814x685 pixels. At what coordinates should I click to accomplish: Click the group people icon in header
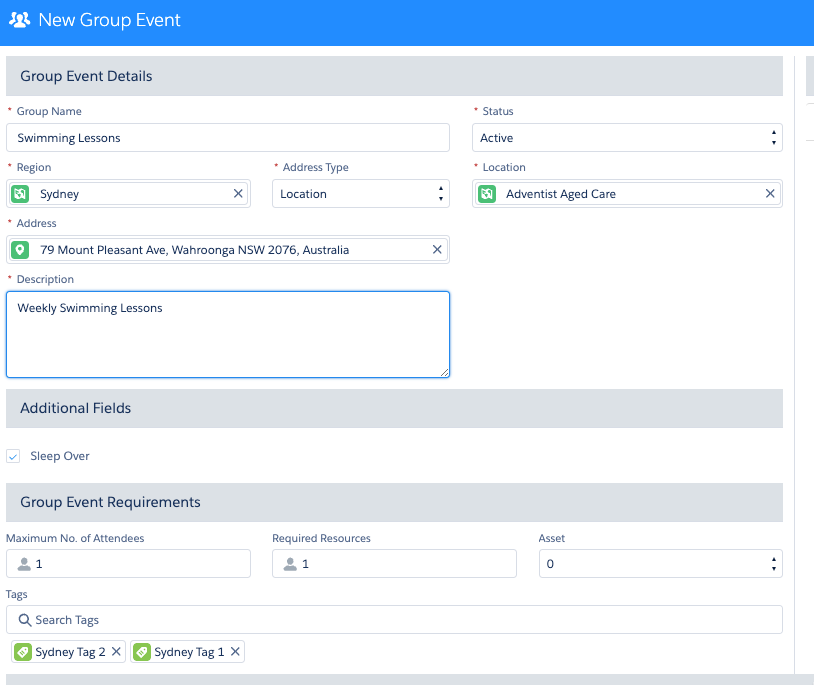pos(19,20)
